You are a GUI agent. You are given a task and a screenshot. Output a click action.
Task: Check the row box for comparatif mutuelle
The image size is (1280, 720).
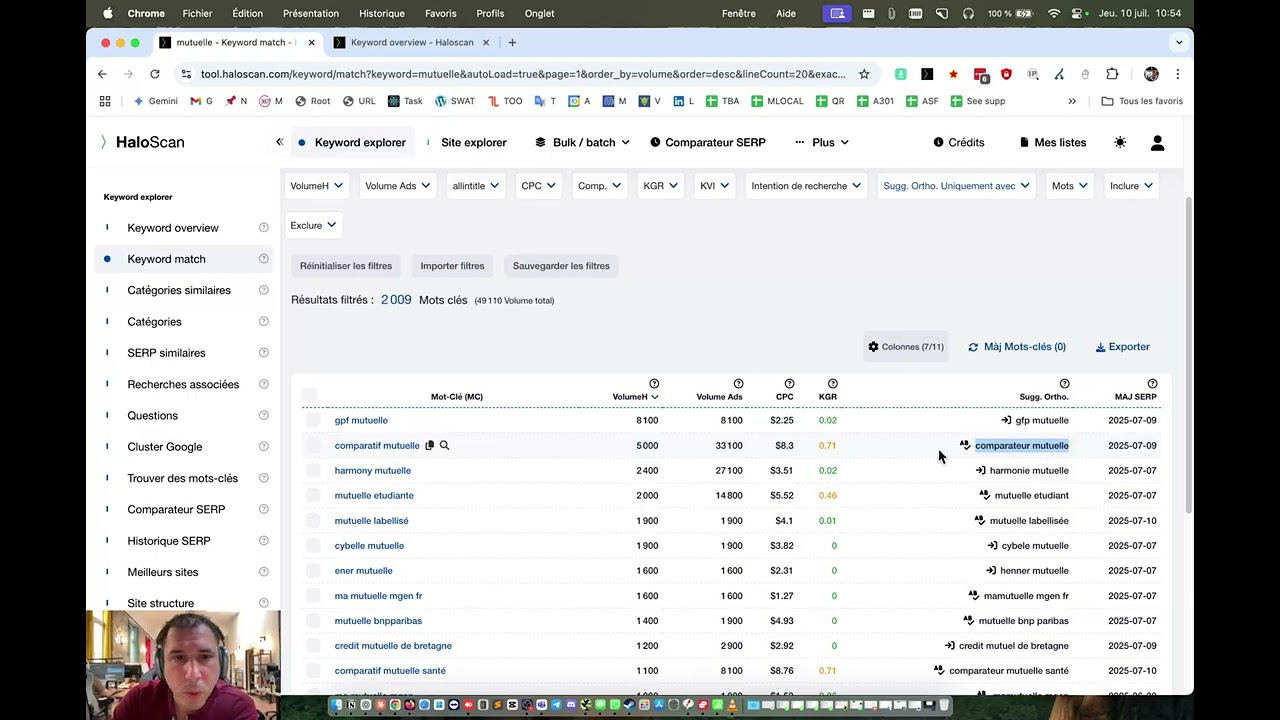[313, 445]
